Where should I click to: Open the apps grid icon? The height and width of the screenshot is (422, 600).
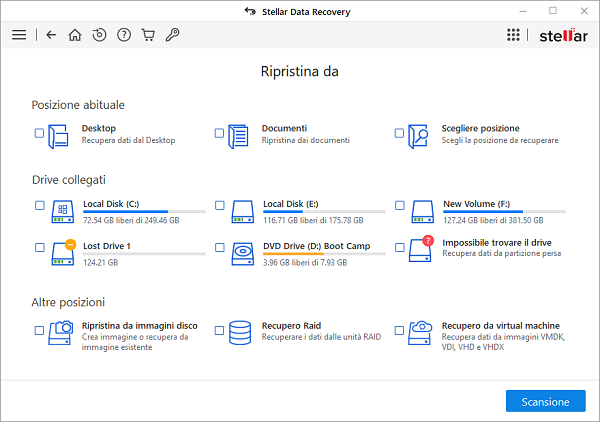click(x=513, y=35)
